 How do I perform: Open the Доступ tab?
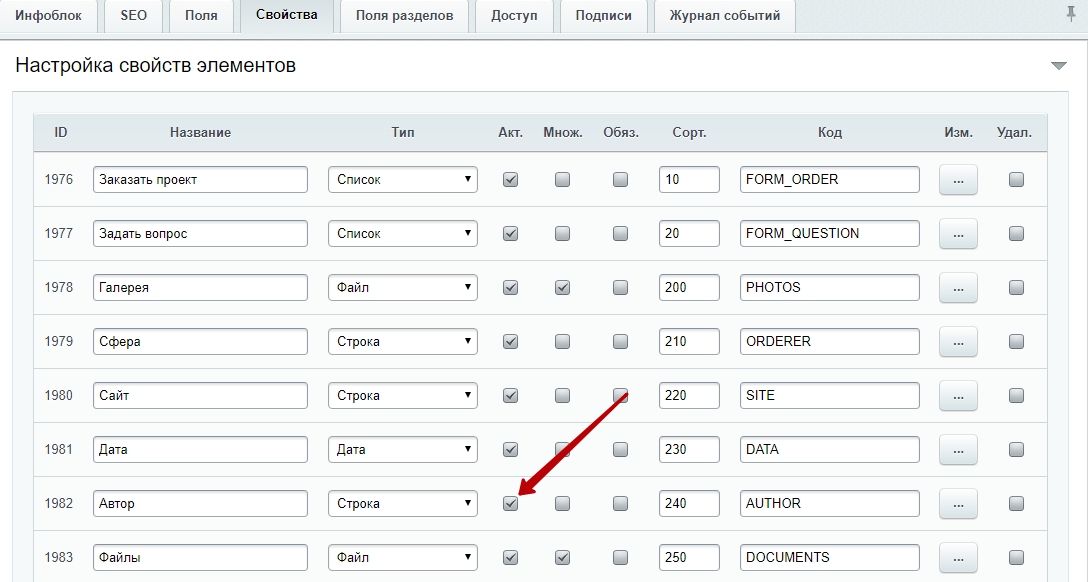(x=514, y=15)
